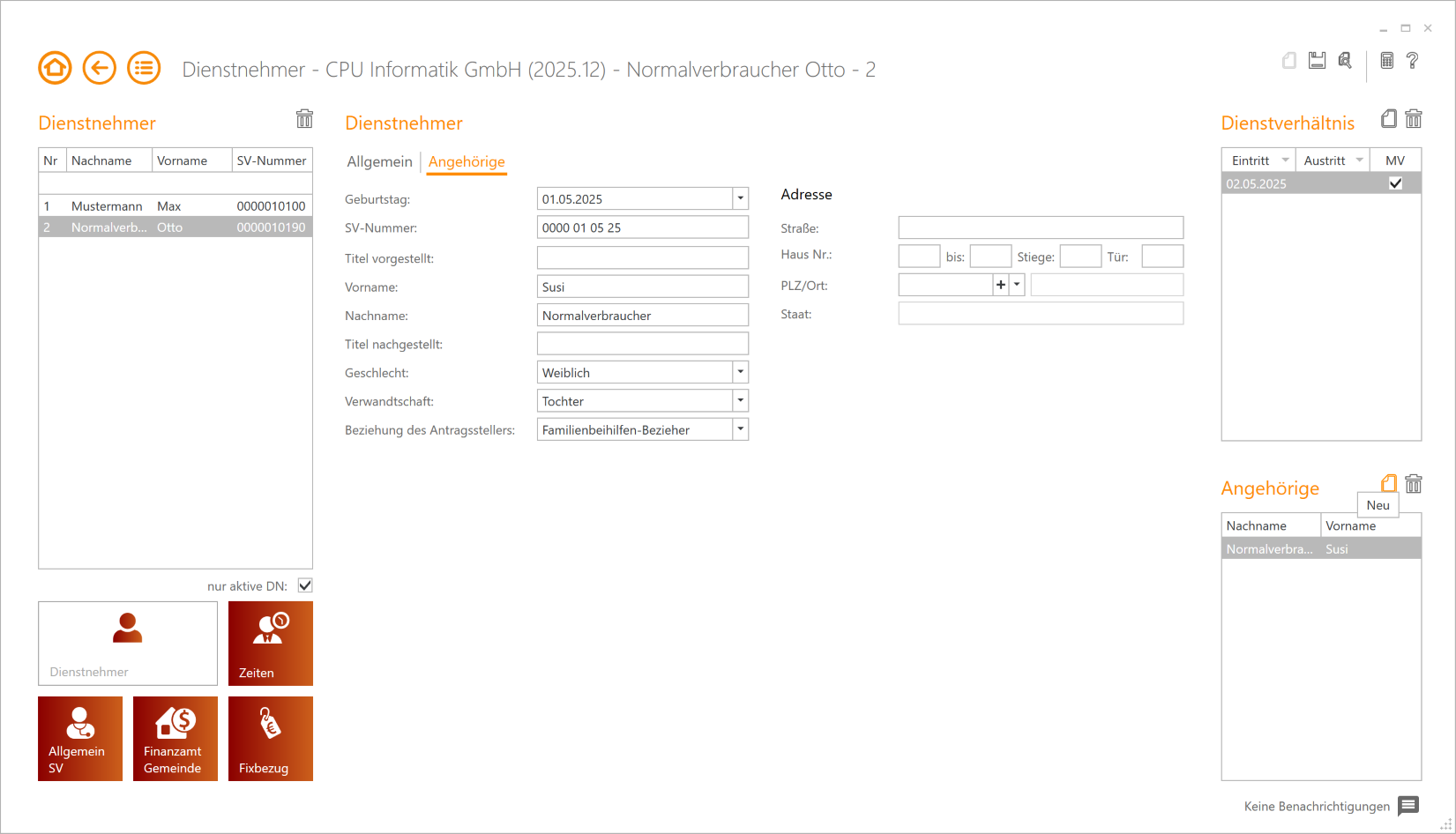Open the Allgemein SV tile

pyautogui.click(x=80, y=739)
